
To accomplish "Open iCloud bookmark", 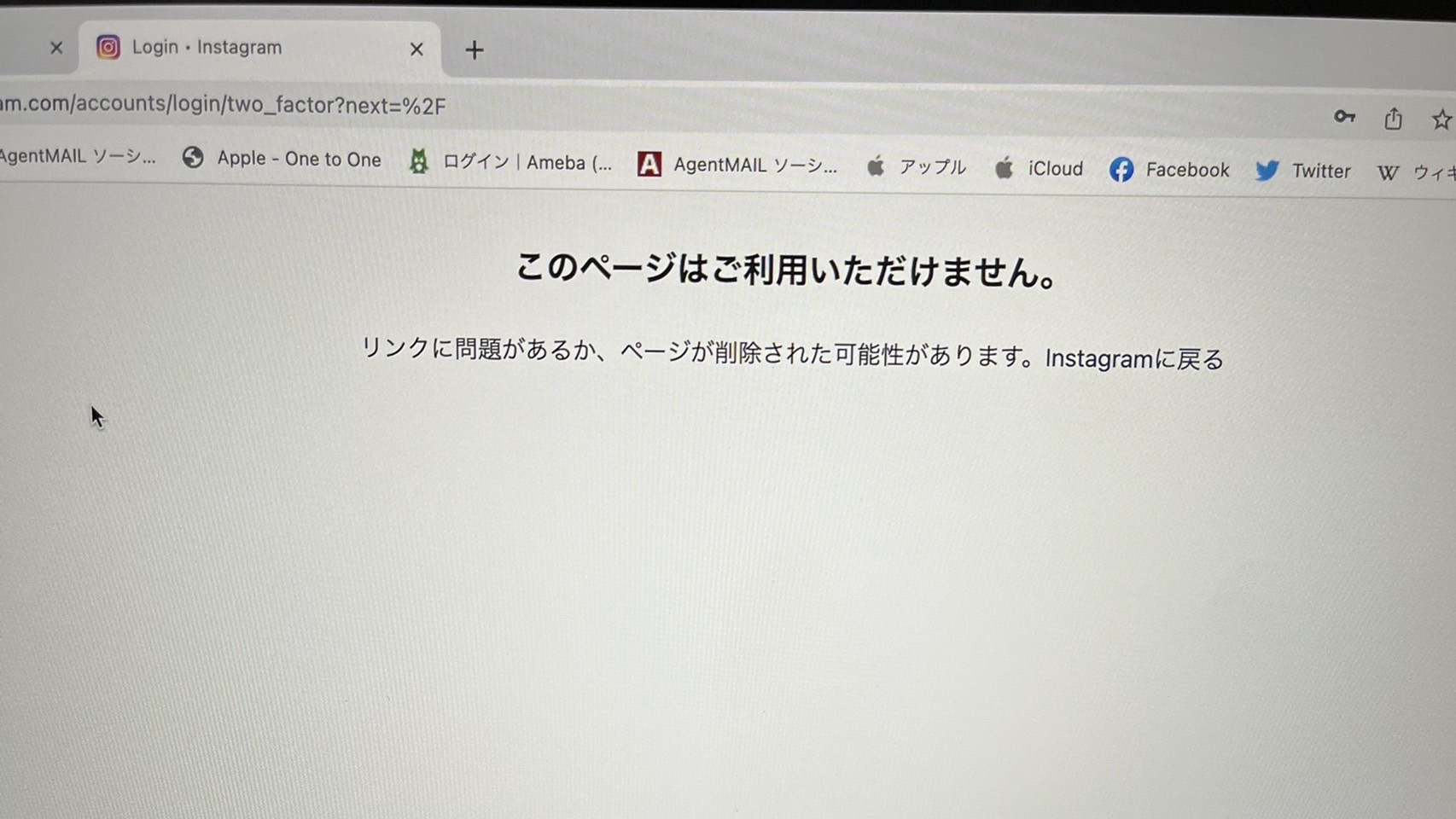I will (x=1039, y=168).
